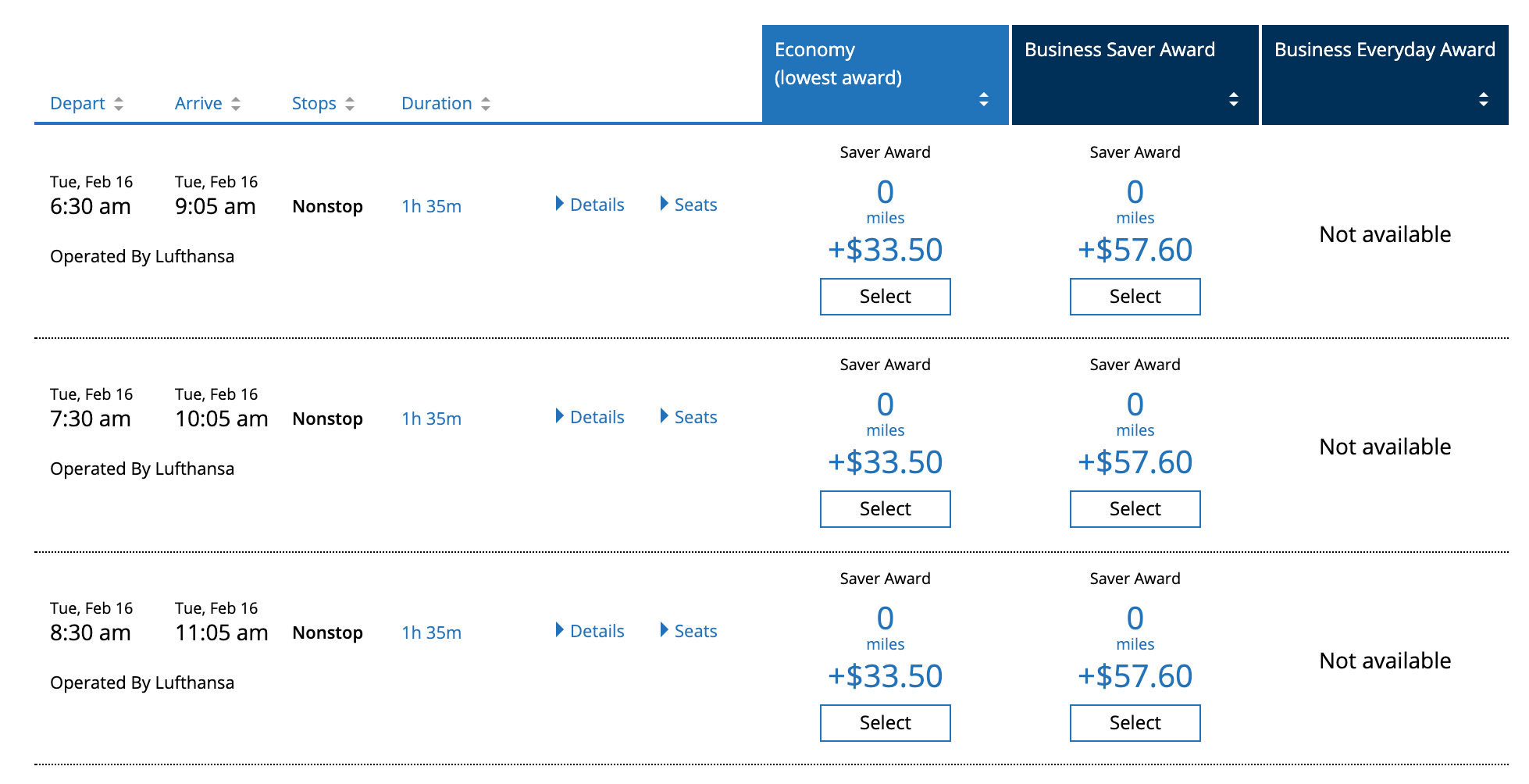
Task: Expand Details for the 7:30 am flight
Action: (x=590, y=417)
